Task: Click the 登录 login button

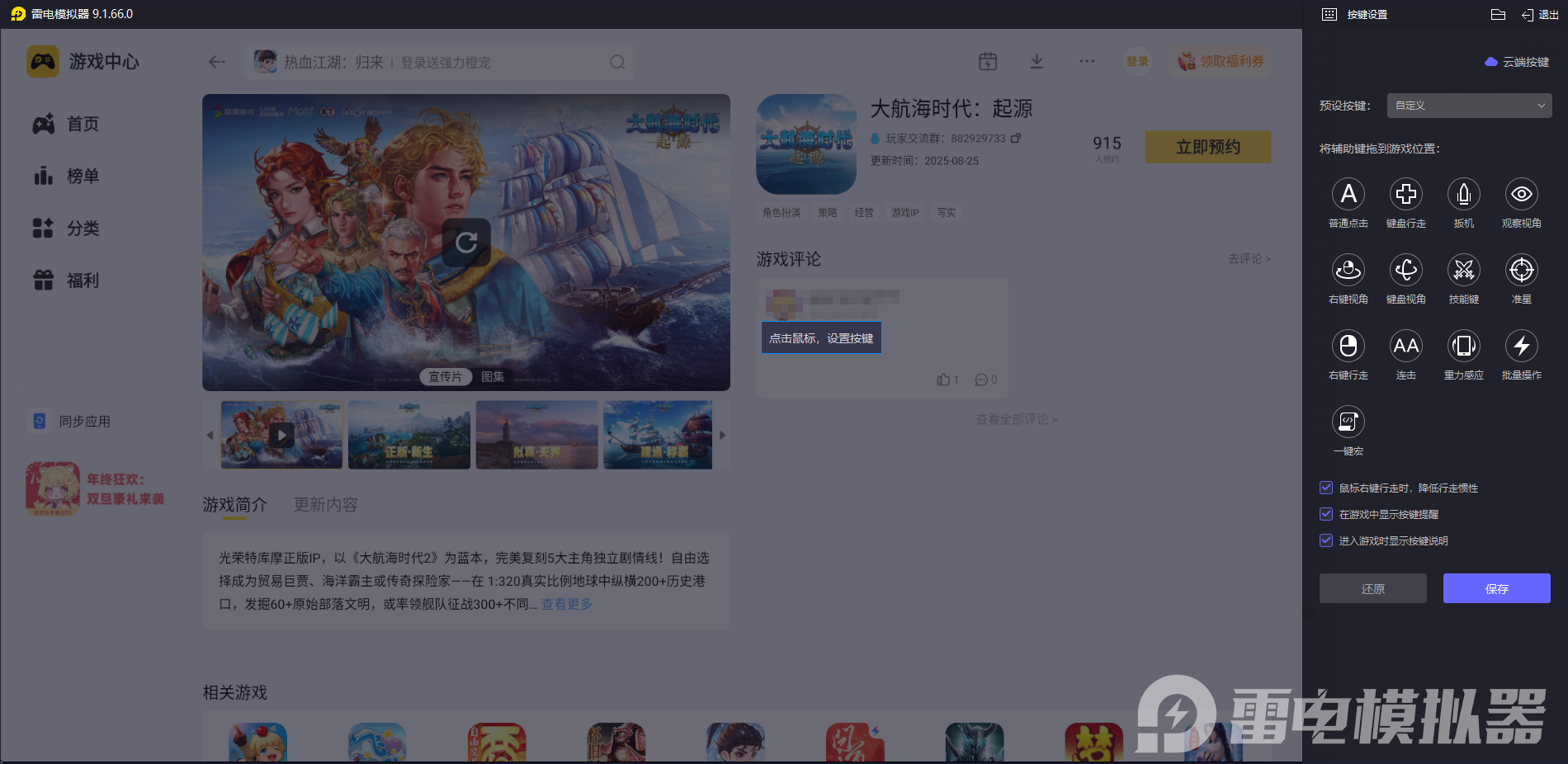Action: pyautogui.click(x=1138, y=61)
